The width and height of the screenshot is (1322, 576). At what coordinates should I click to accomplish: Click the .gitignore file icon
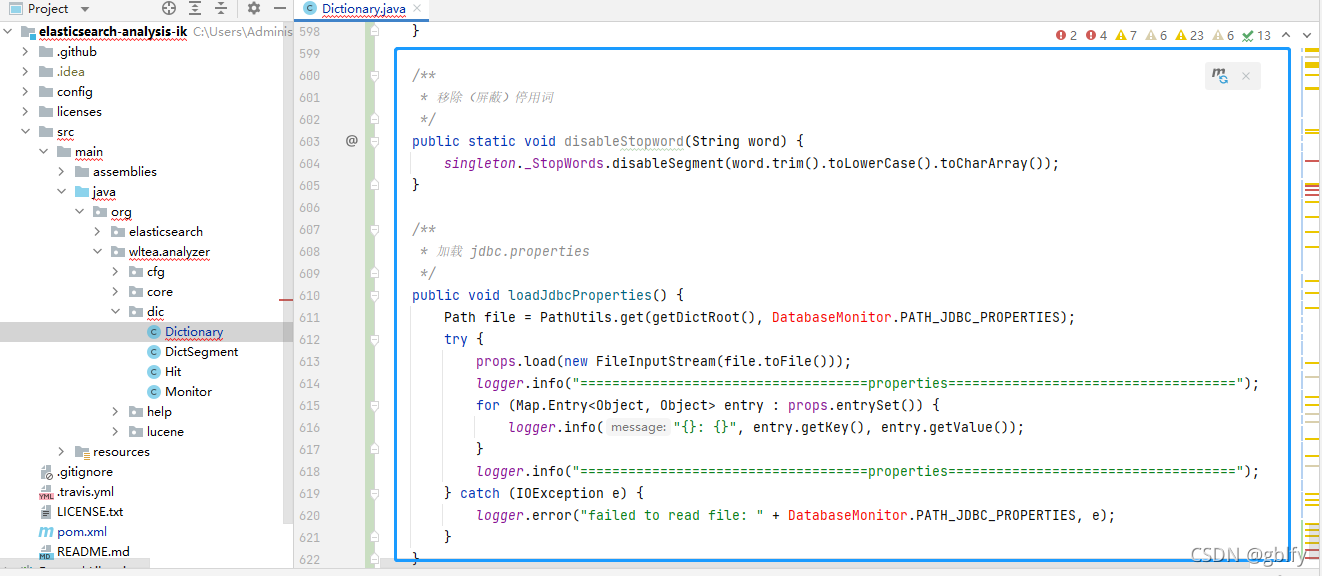click(46, 472)
